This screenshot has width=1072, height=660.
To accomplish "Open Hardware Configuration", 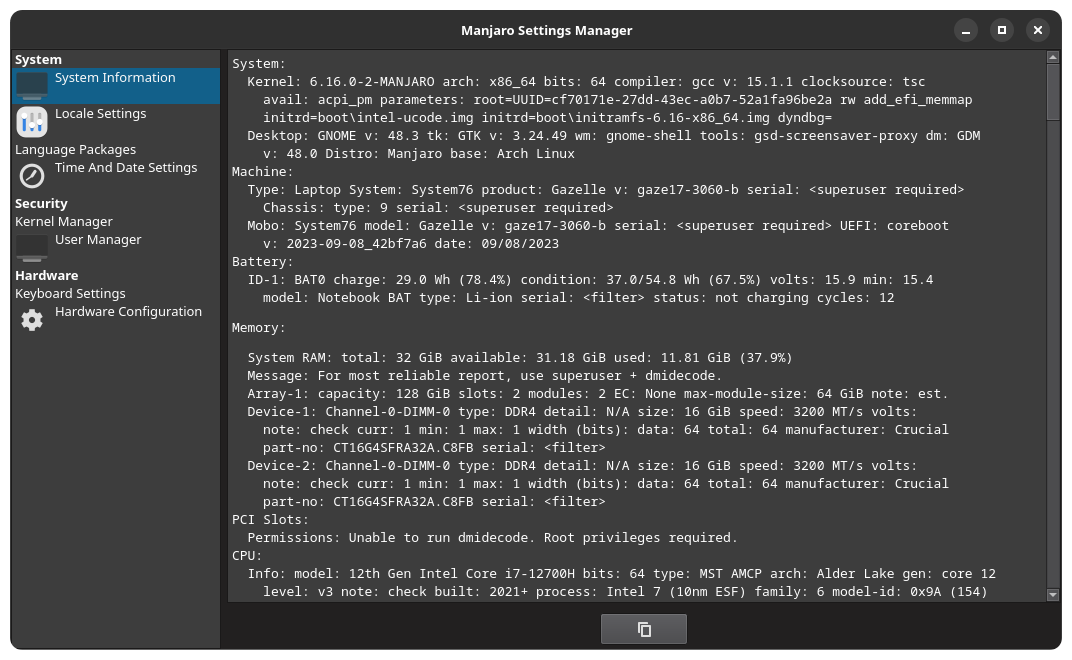I will [116, 320].
